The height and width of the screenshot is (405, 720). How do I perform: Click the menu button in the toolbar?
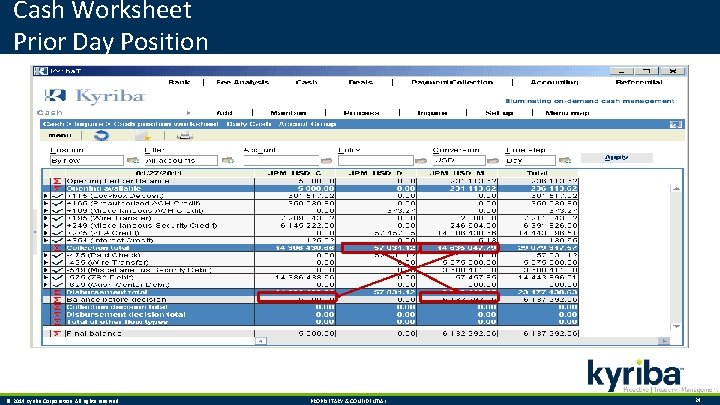point(60,135)
